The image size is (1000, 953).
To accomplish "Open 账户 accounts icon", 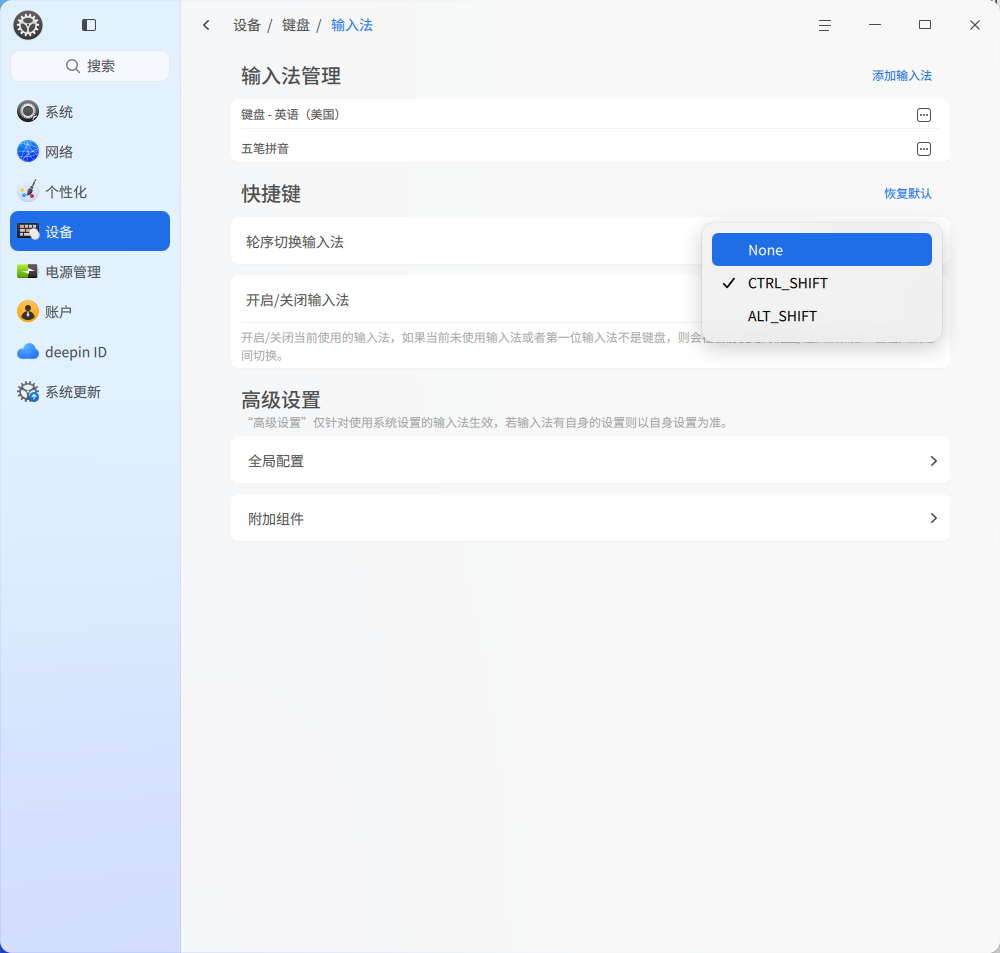I will coord(27,311).
